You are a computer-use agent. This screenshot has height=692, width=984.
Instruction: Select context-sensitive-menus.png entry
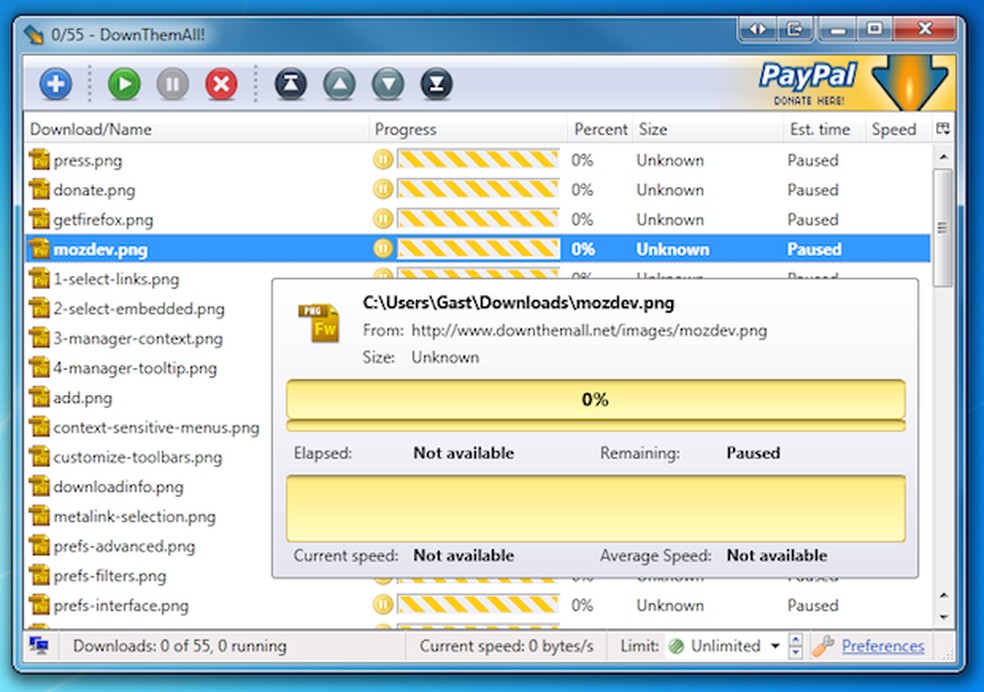pyautogui.click(x=156, y=427)
